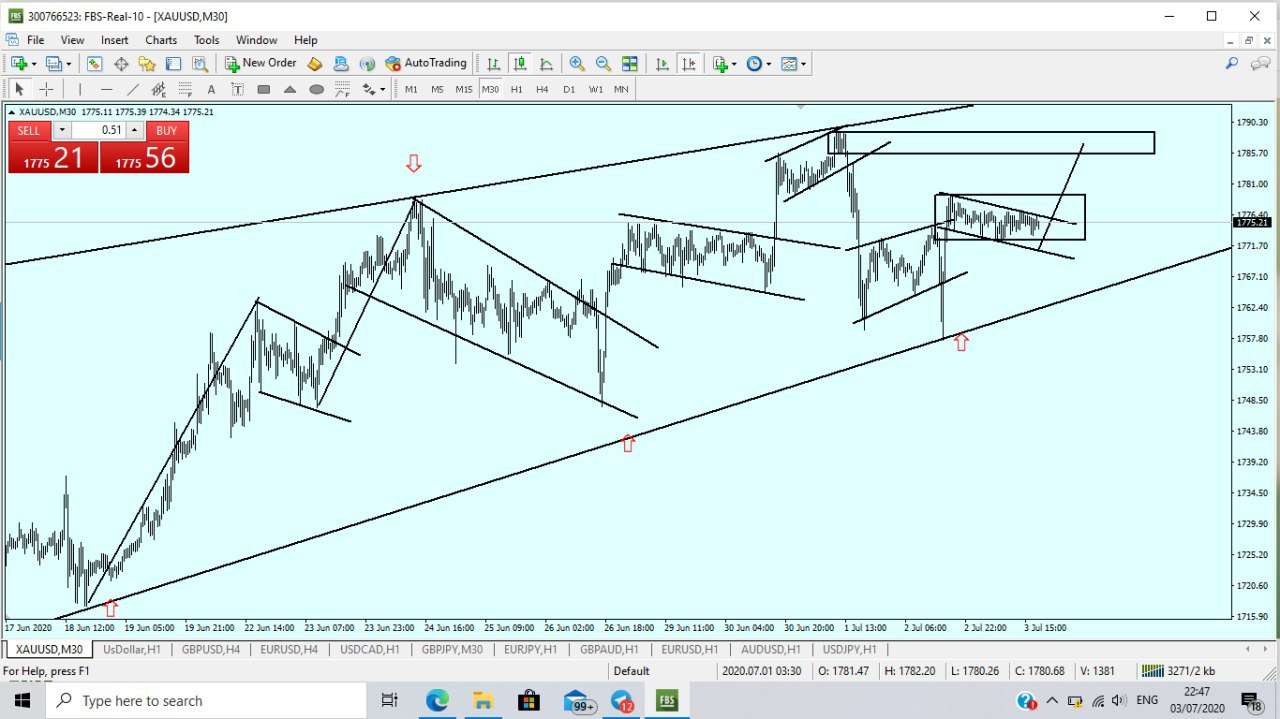Tile chart windows with the grid icon
This screenshot has height=719, width=1280.
(629, 64)
